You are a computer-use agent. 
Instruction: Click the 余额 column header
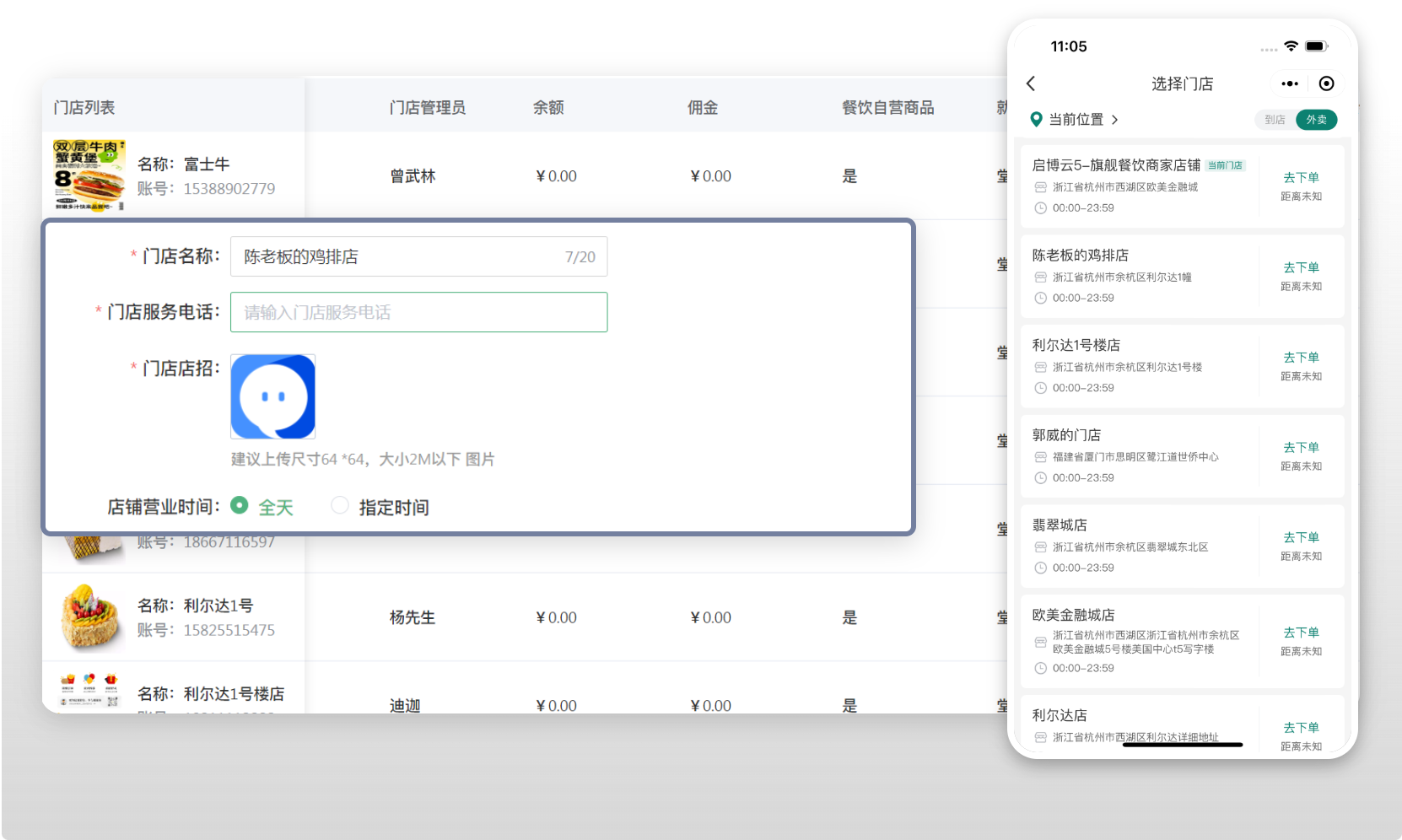pos(548,108)
